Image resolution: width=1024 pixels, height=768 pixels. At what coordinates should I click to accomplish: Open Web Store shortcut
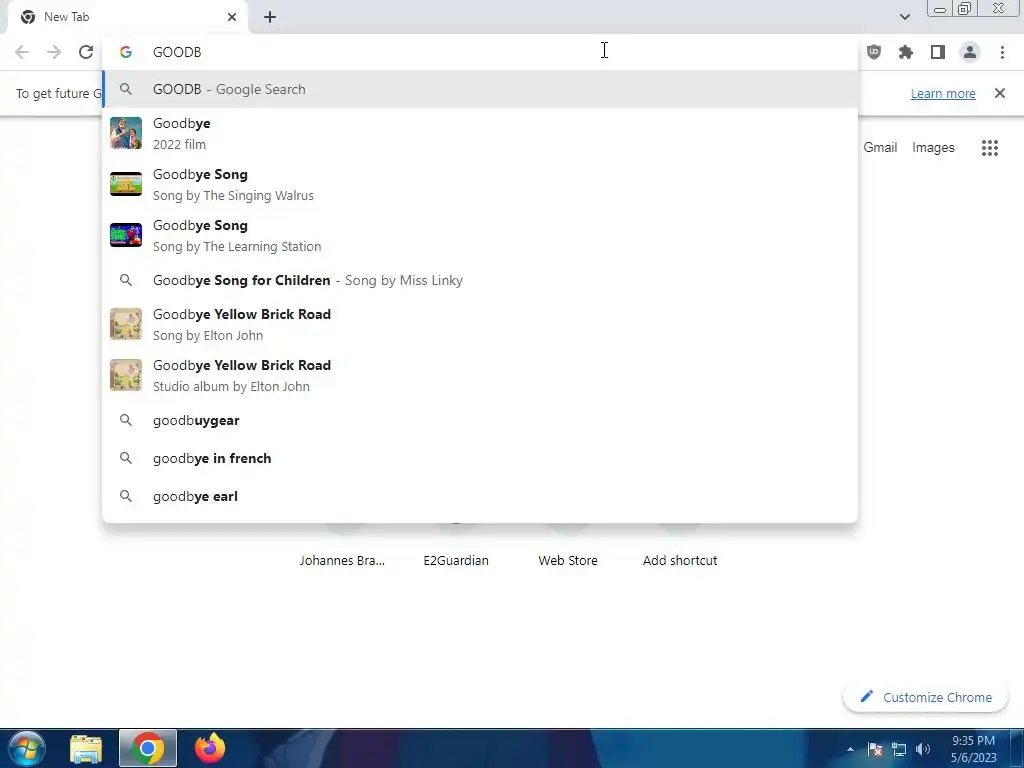[x=568, y=560]
